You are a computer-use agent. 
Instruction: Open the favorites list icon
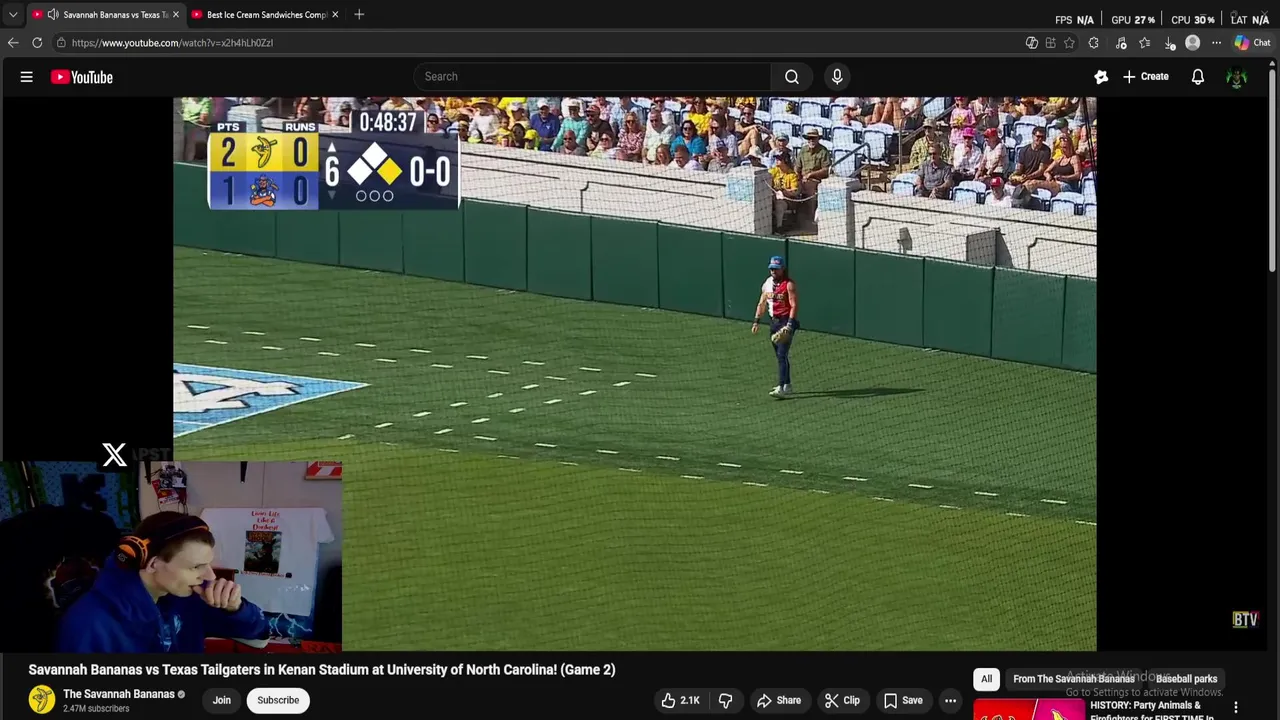pyautogui.click(x=1145, y=43)
